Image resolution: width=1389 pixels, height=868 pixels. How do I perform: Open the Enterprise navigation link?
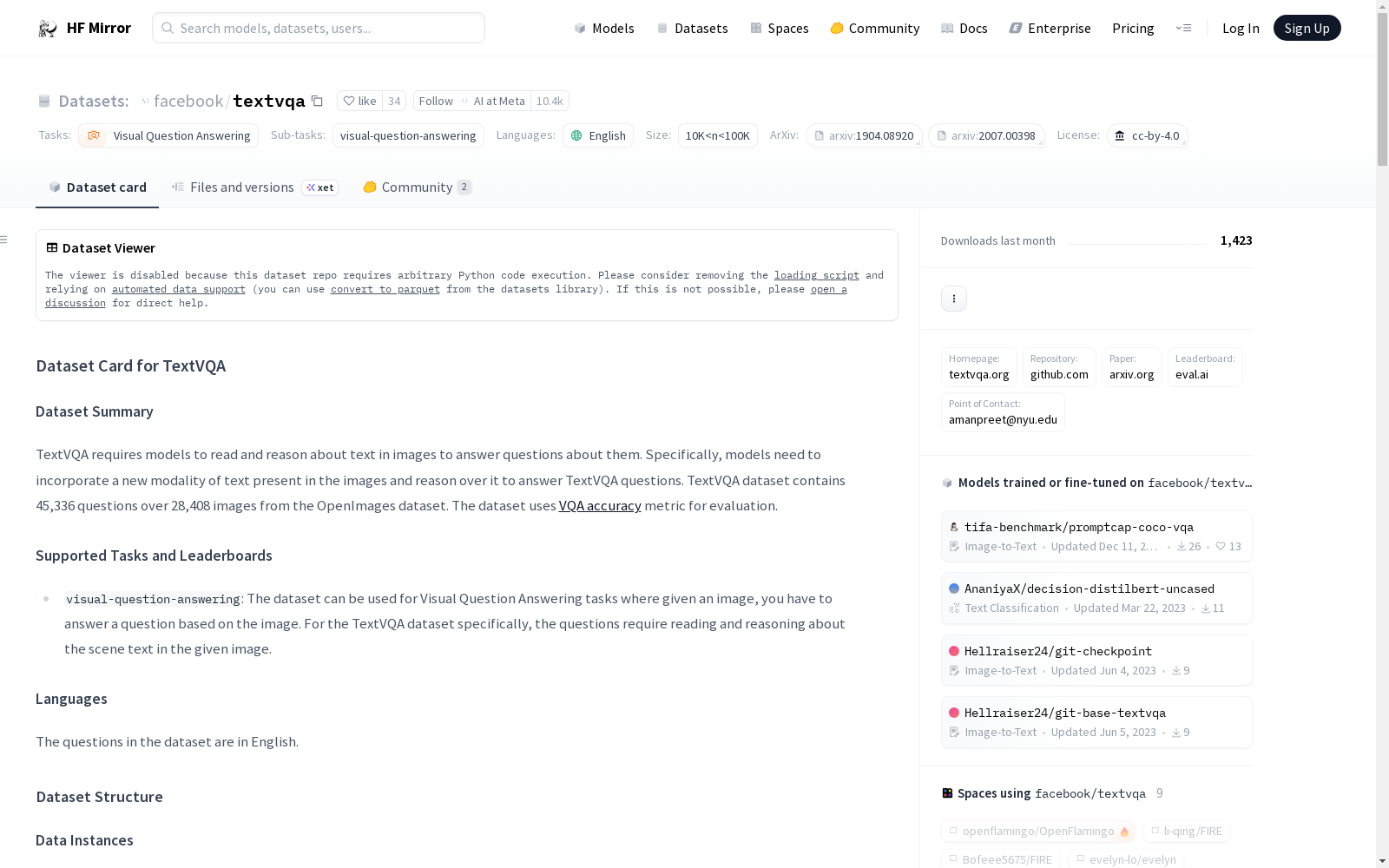click(x=1050, y=28)
